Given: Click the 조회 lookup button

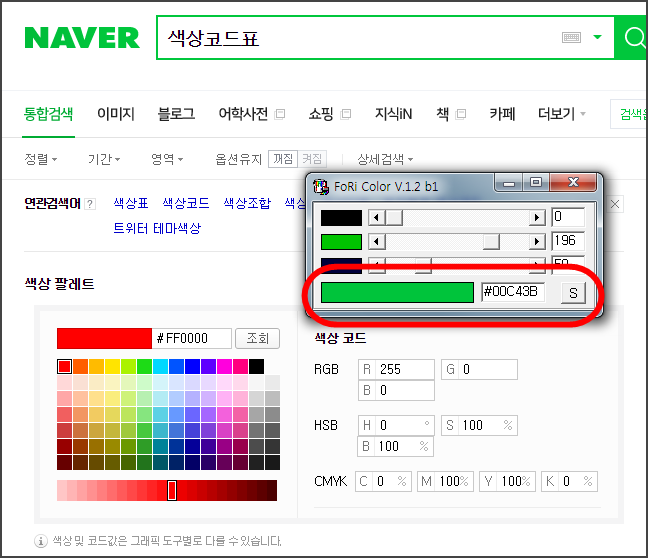Looking at the screenshot, I should 257,339.
